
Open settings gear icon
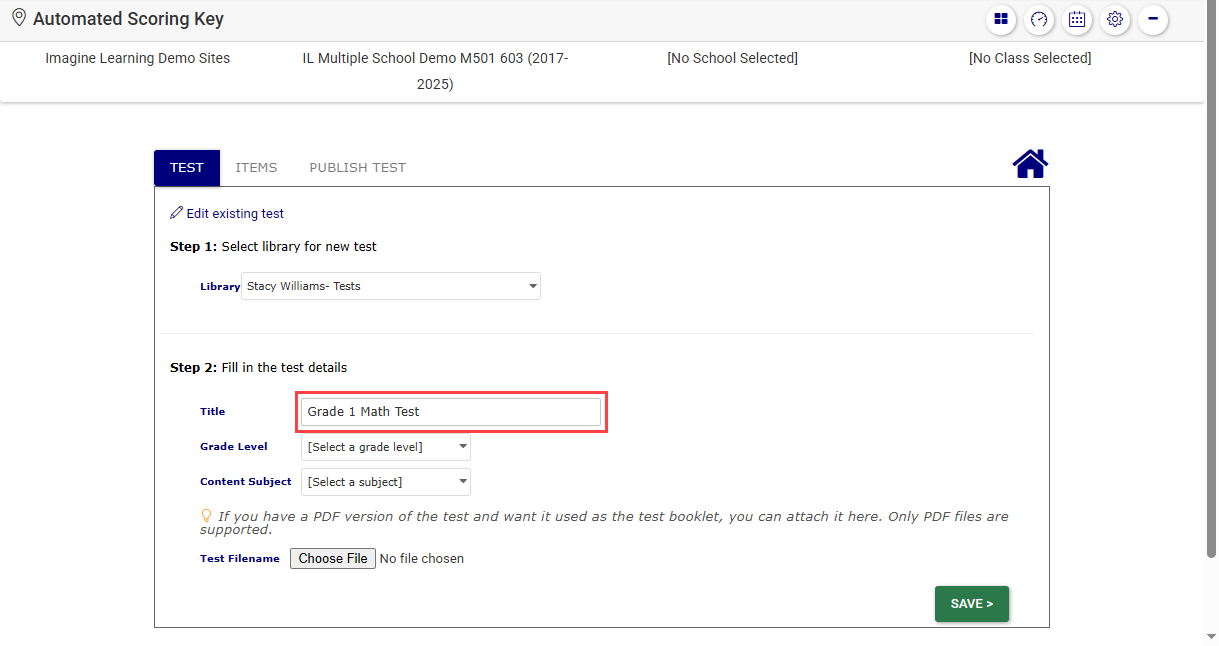1115,19
